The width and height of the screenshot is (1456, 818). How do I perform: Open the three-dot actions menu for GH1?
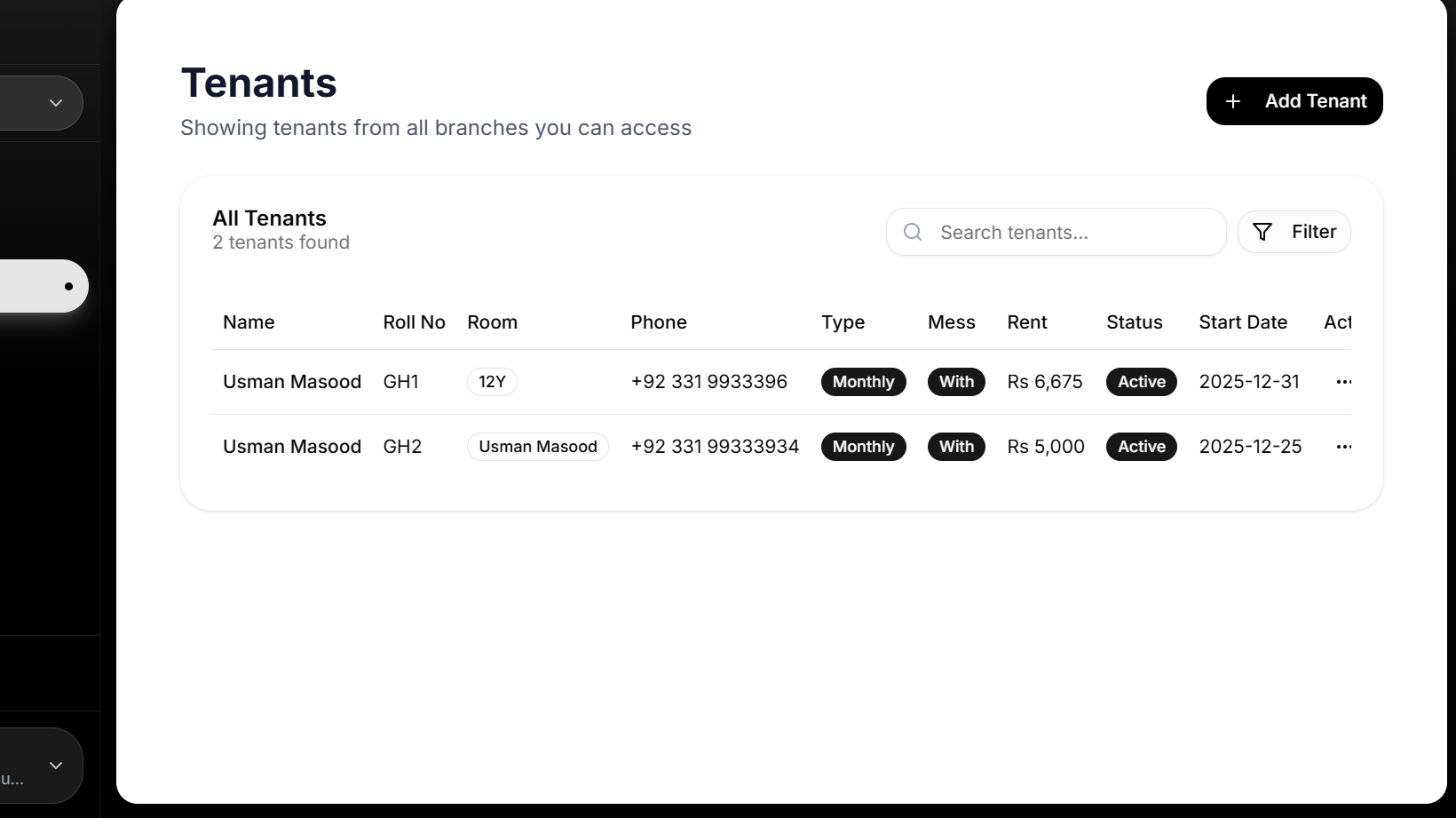pyautogui.click(x=1343, y=382)
